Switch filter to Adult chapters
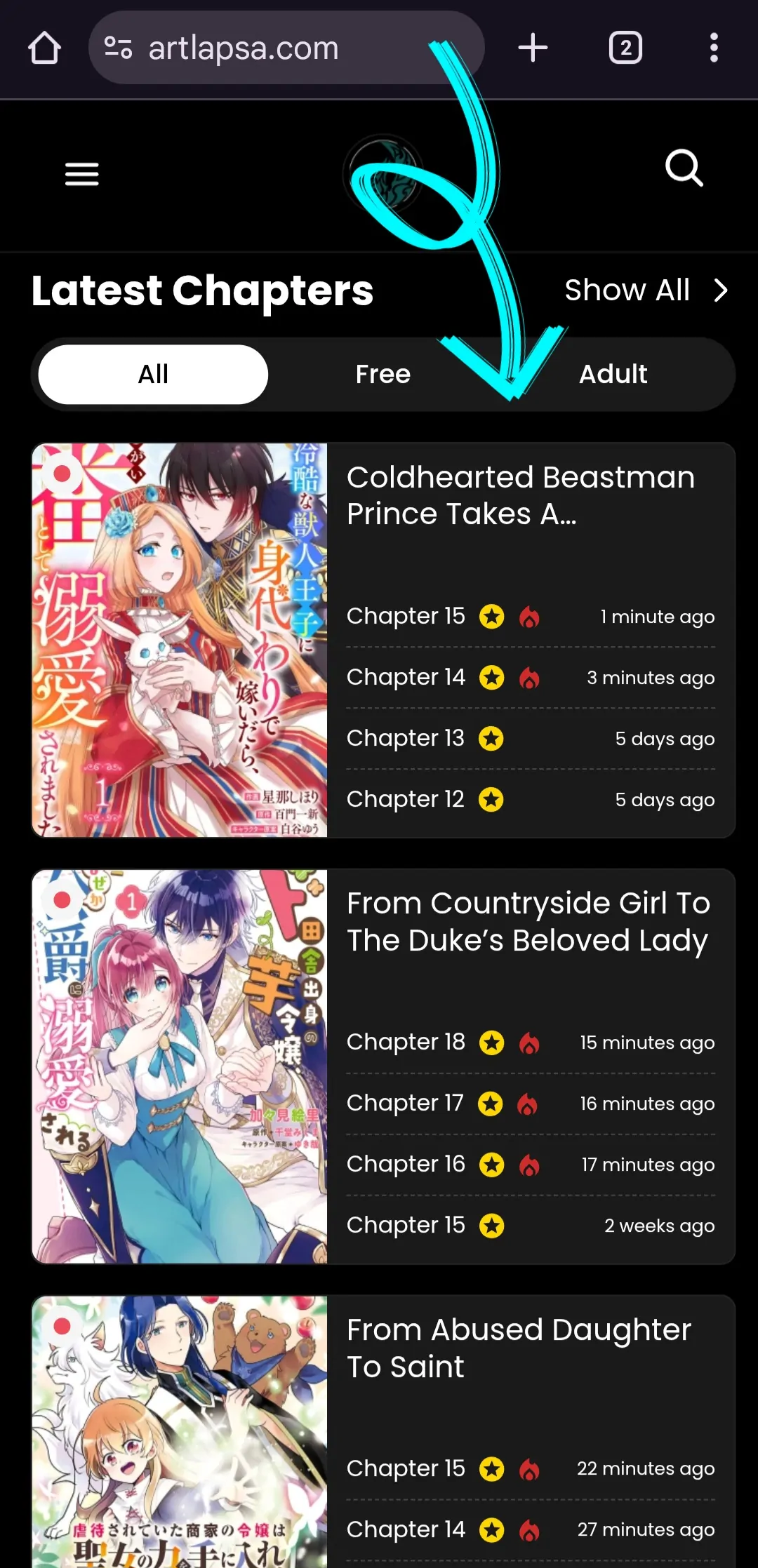 coord(613,374)
